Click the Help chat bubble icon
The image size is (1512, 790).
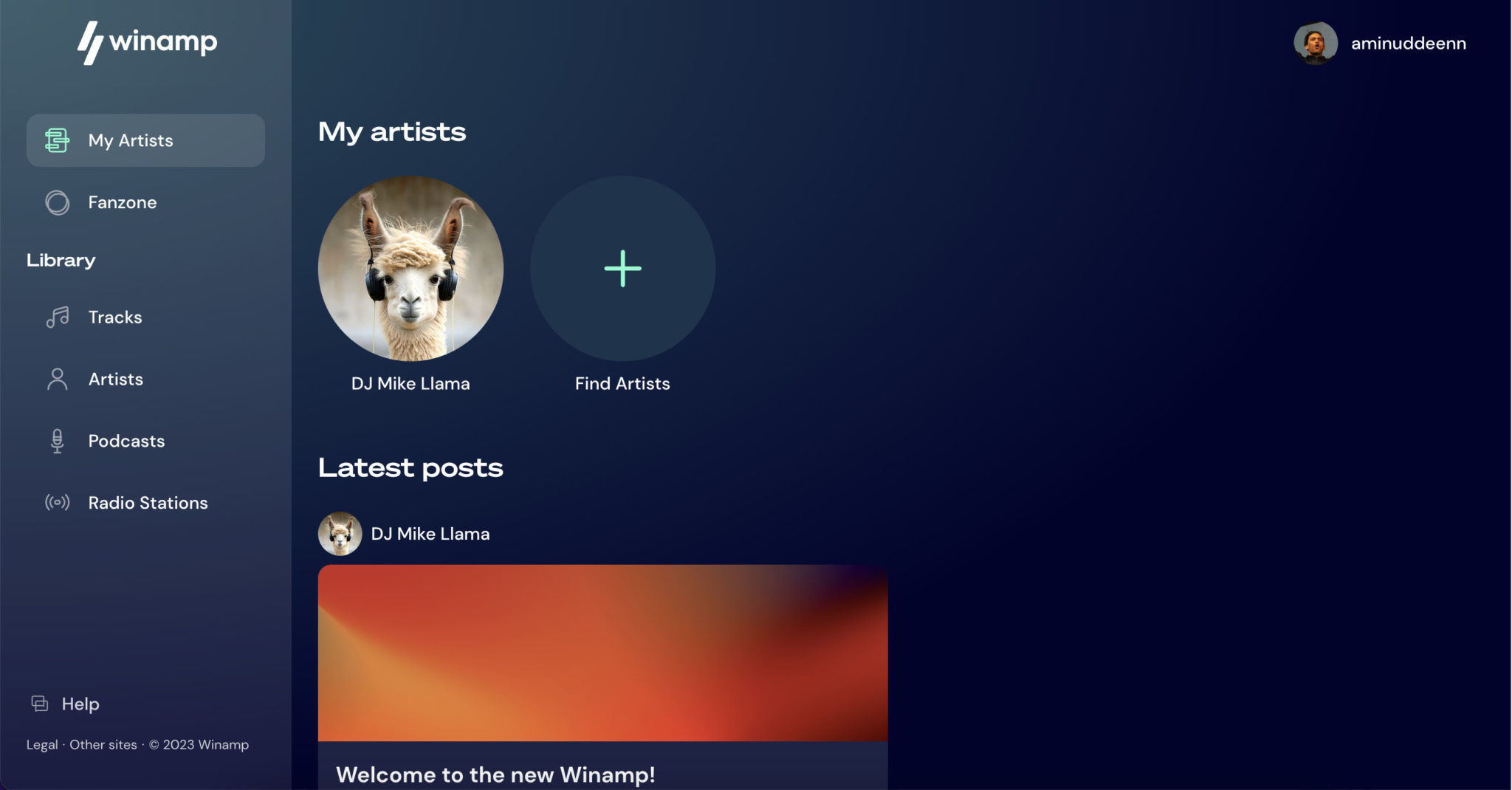40,704
